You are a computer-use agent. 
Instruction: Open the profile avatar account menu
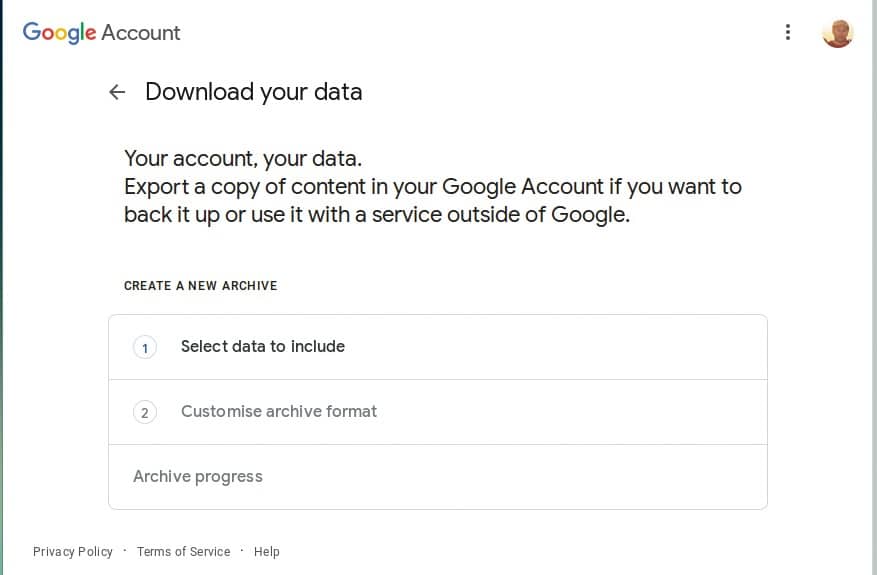click(837, 33)
